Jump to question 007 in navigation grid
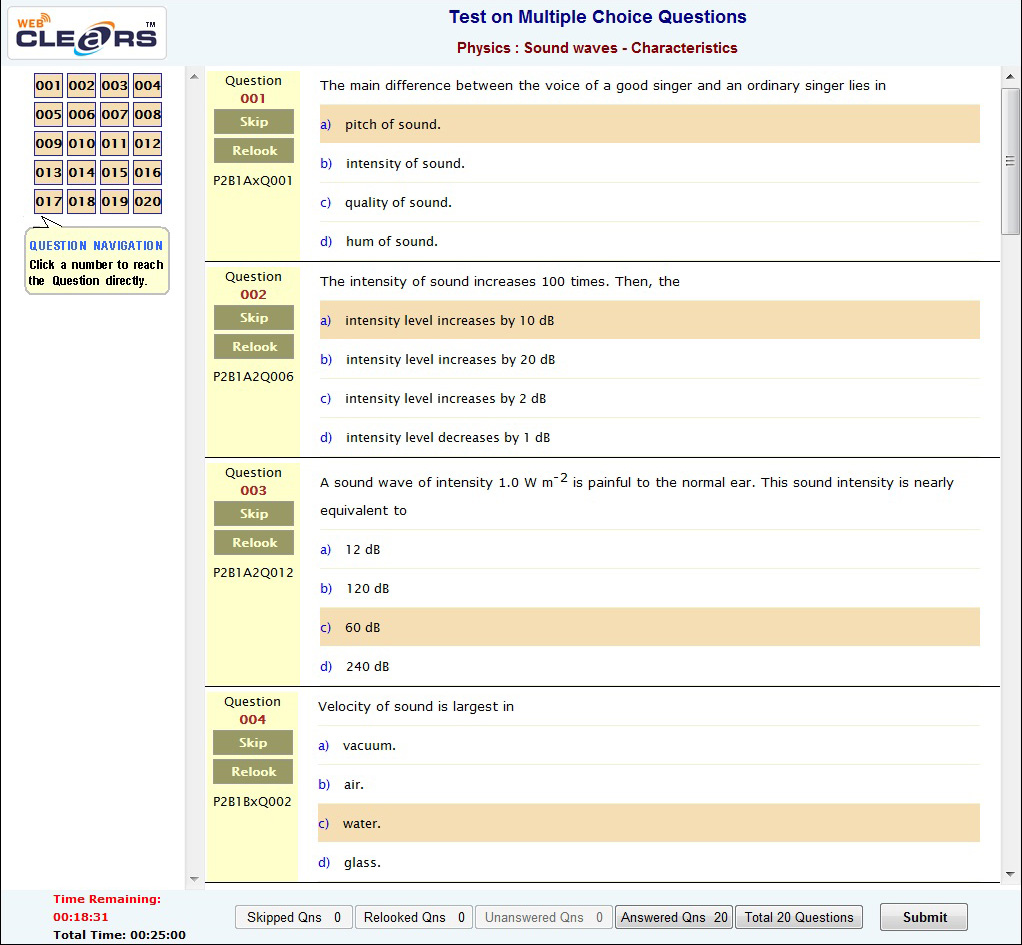1022x945 pixels. 115,115
